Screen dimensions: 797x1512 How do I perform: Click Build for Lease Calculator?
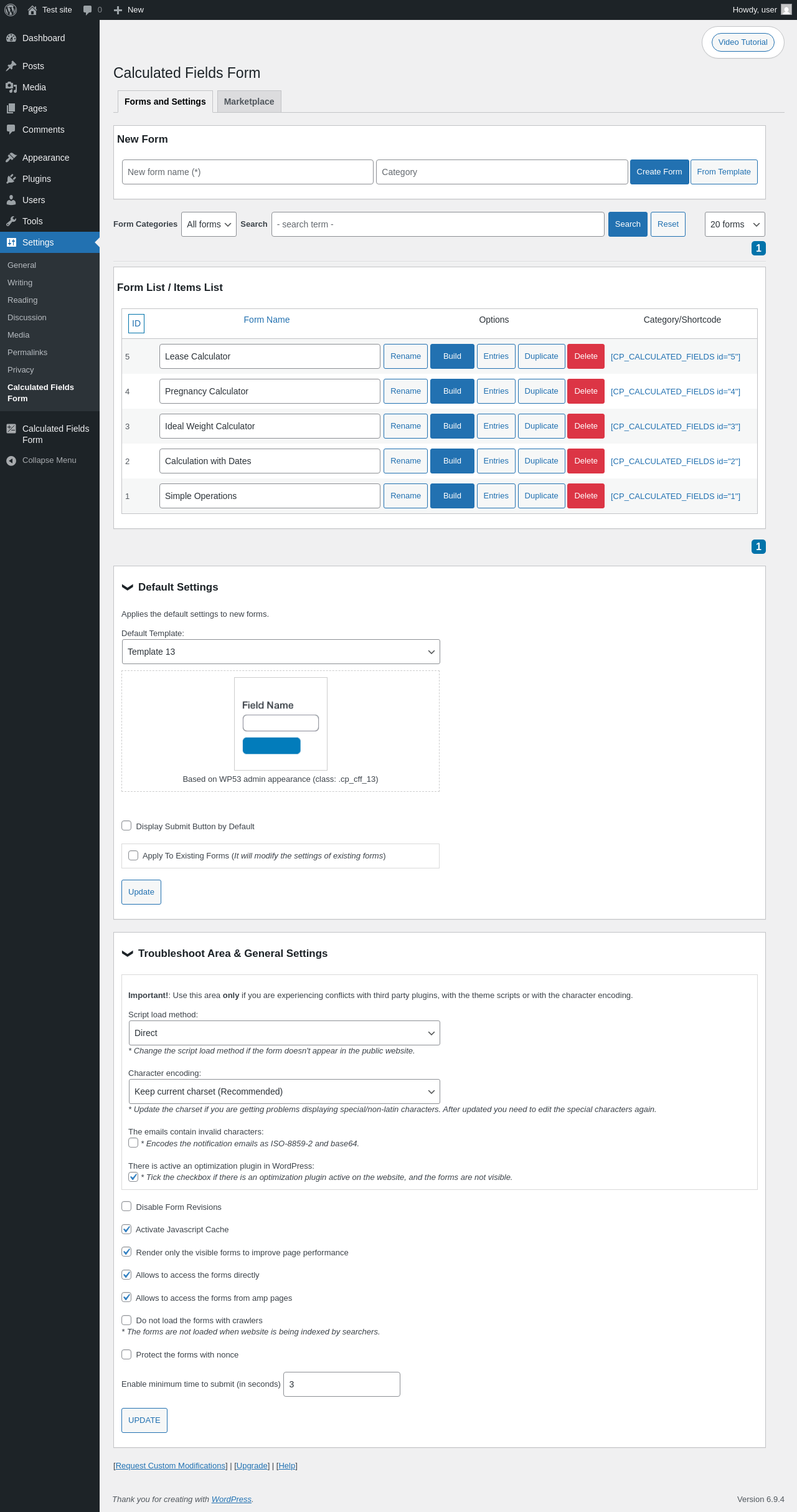(x=452, y=356)
